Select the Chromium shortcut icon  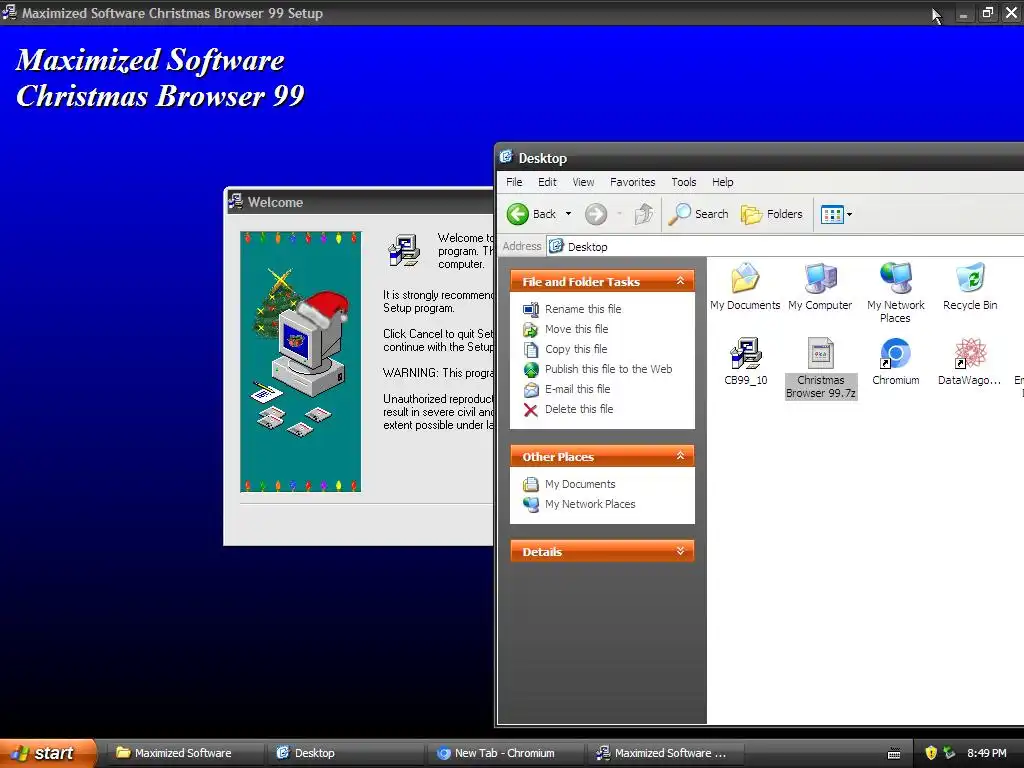coord(895,361)
